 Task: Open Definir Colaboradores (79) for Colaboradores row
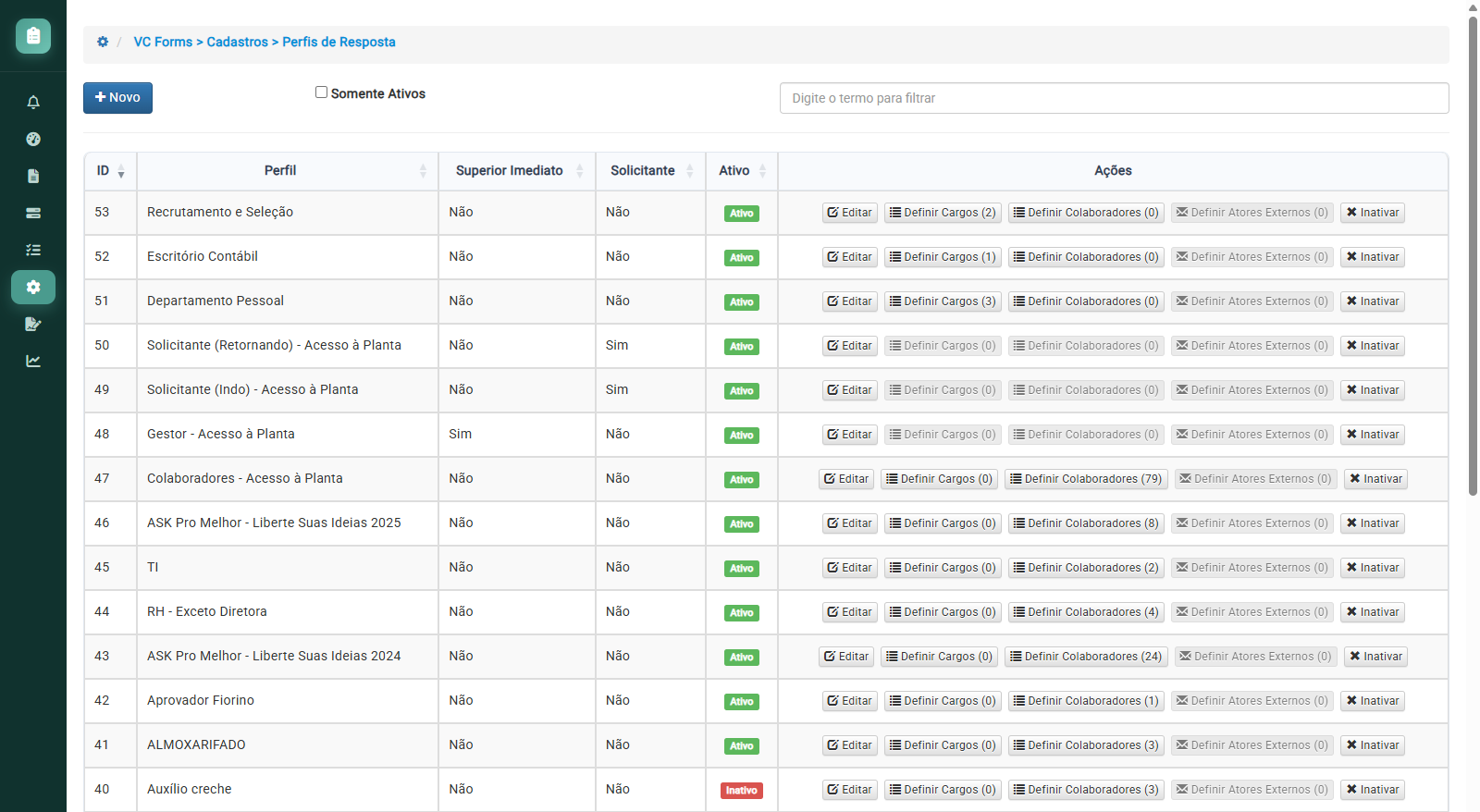coord(1086,479)
